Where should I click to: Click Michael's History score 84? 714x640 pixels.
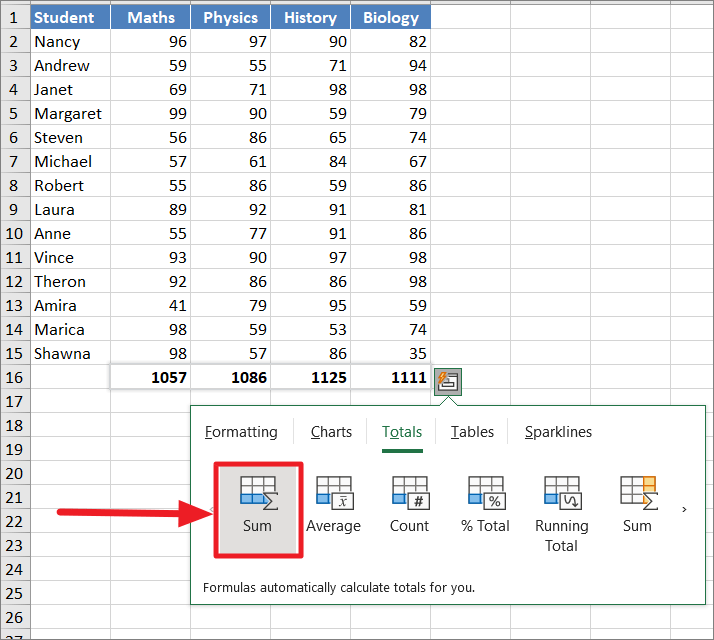click(311, 161)
